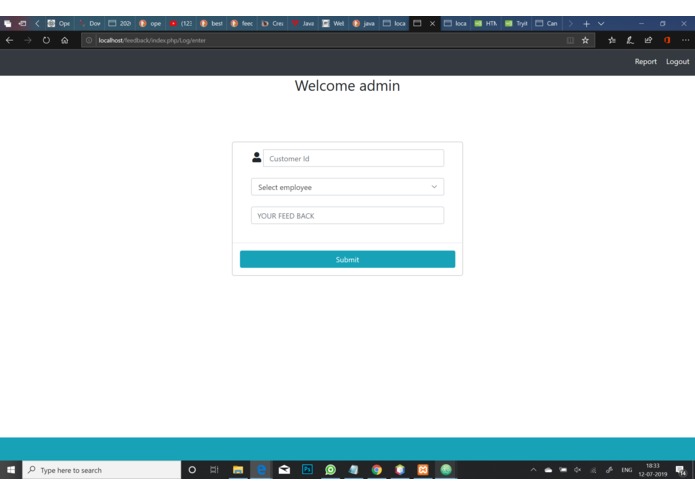Open the Windows Start menu

point(11,470)
